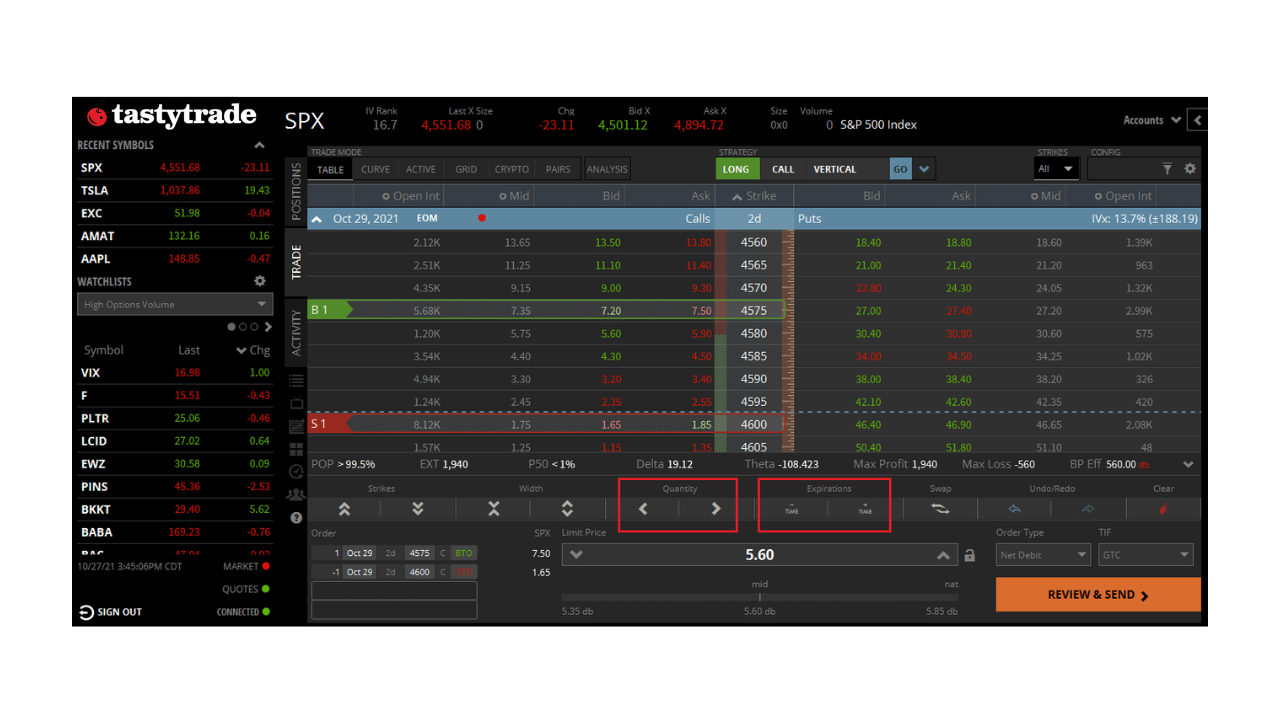Select the VERTICAL strategy button
This screenshot has height=720, width=1280.
tap(848, 169)
